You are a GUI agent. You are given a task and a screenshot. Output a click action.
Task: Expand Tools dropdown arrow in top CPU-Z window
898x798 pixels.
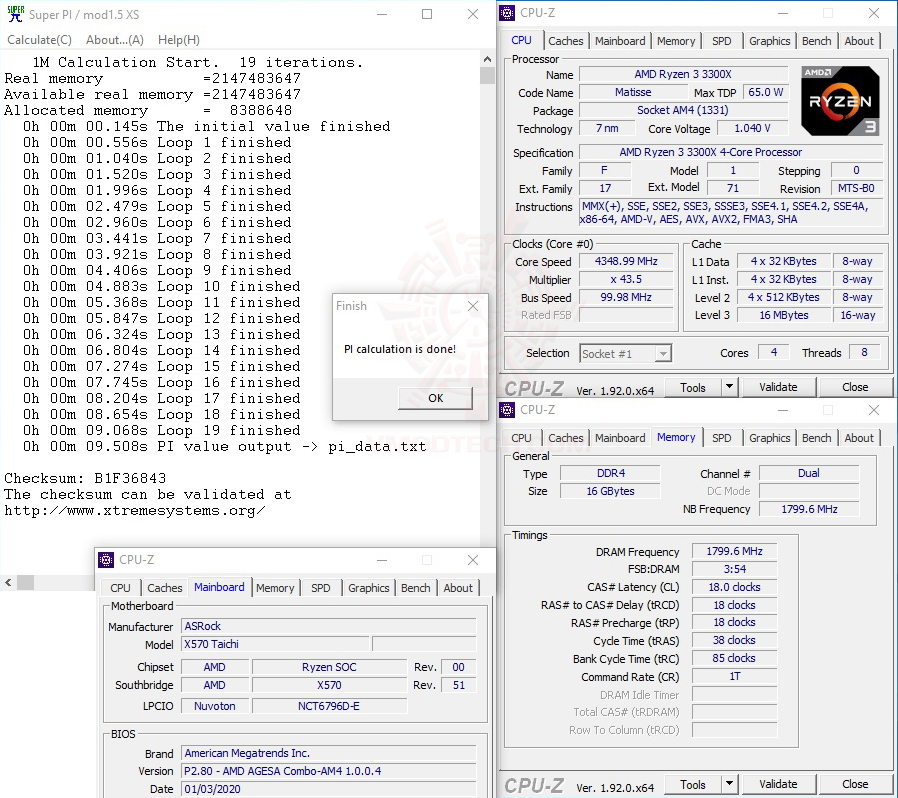(x=729, y=387)
